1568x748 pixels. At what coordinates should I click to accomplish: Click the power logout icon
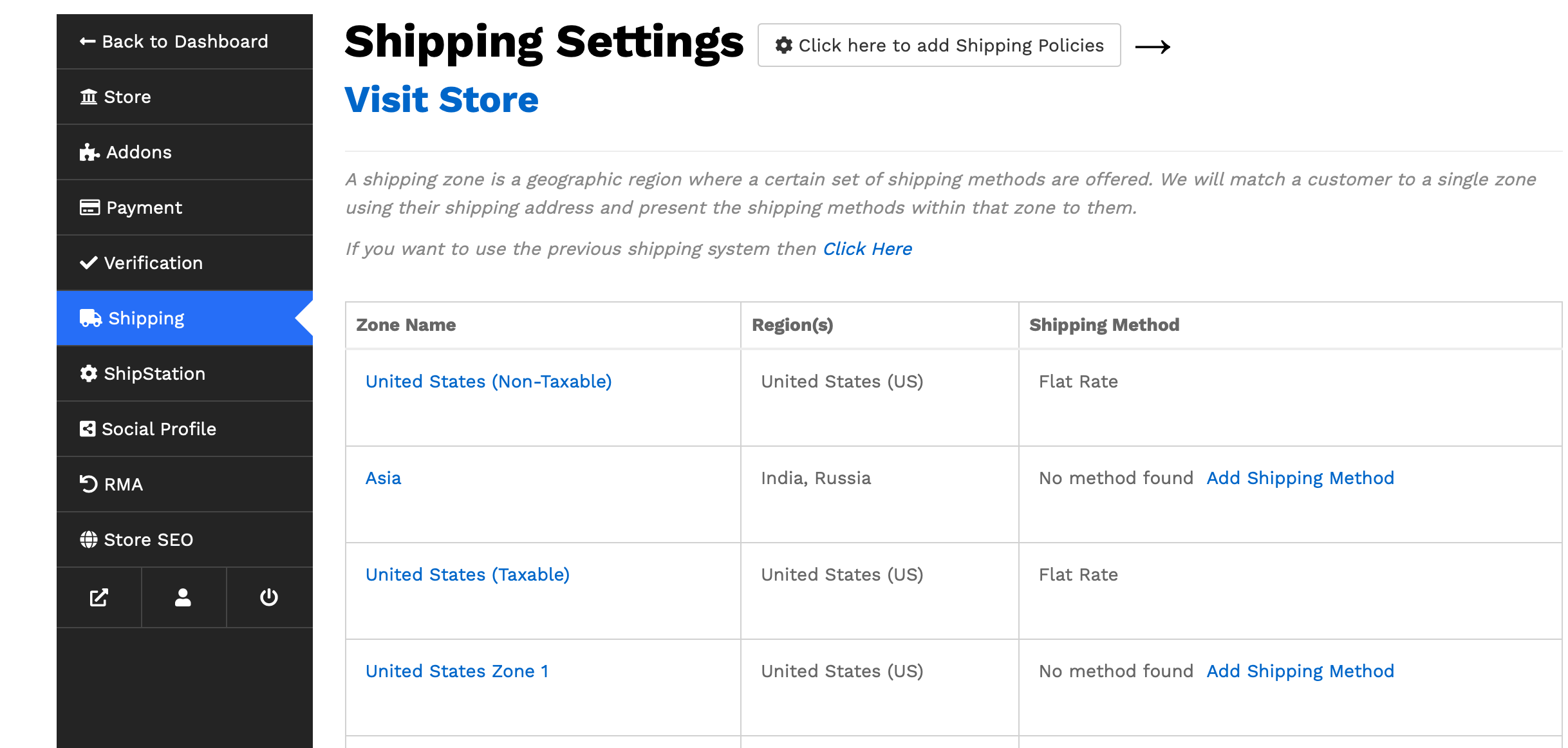click(x=269, y=597)
